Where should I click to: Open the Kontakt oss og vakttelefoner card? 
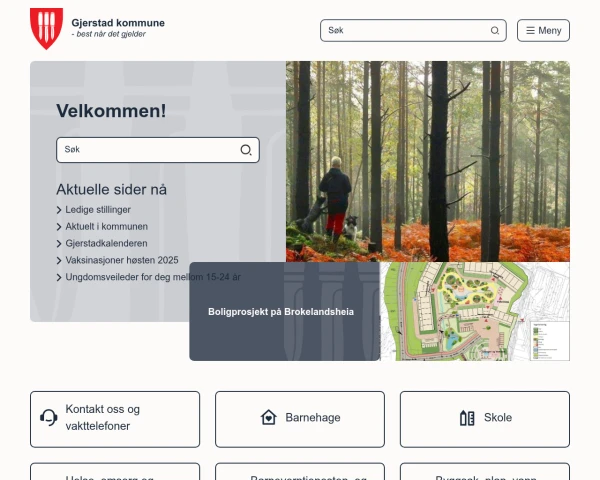click(115, 418)
